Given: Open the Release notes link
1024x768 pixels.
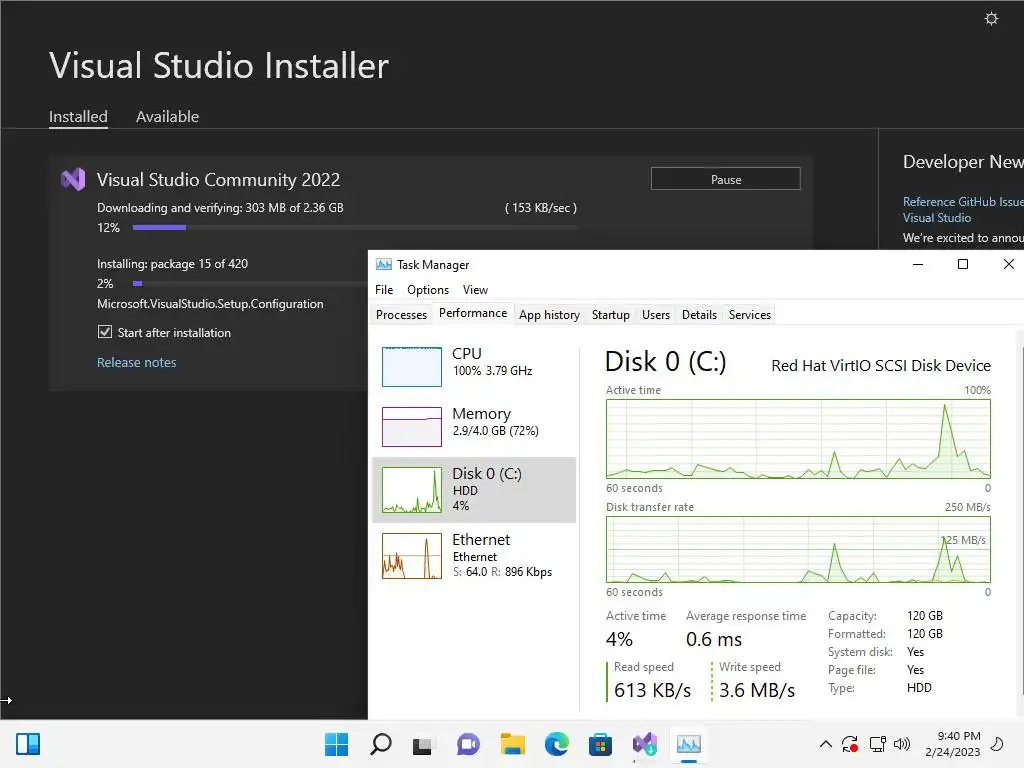Looking at the screenshot, I should (x=136, y=362).
